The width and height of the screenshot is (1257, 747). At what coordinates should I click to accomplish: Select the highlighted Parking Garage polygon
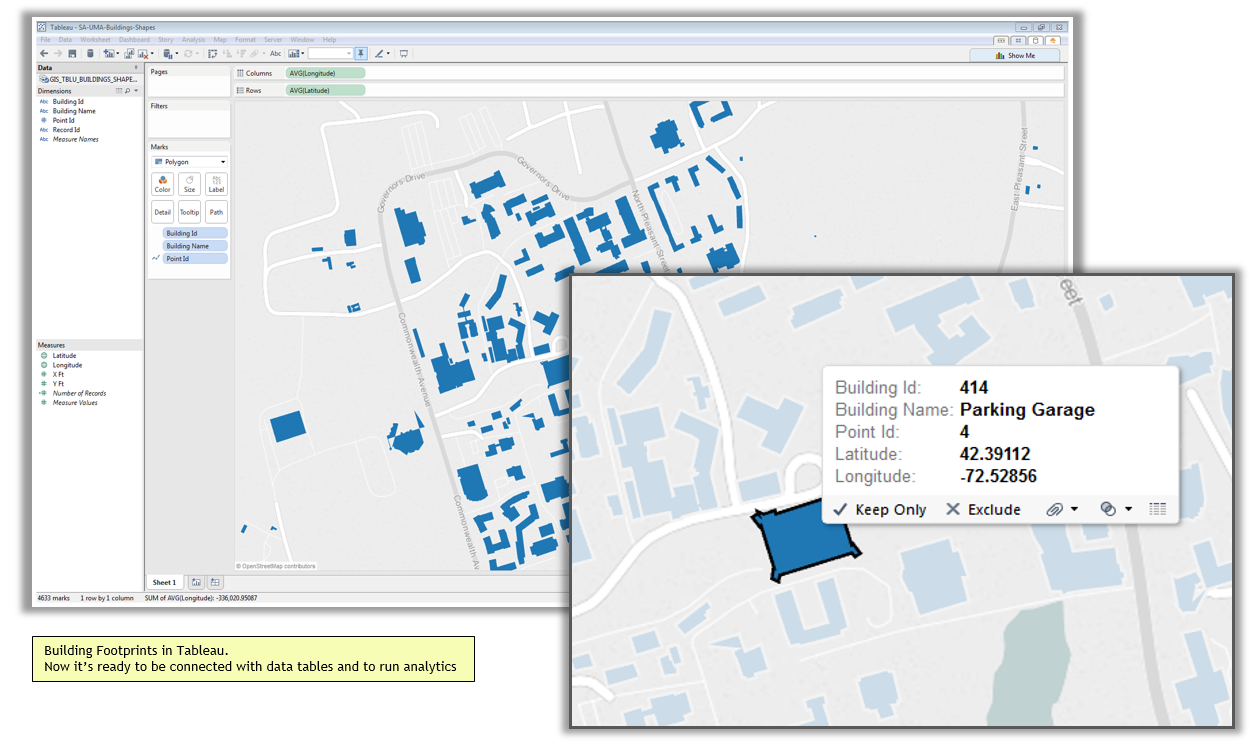coord(806,543)
